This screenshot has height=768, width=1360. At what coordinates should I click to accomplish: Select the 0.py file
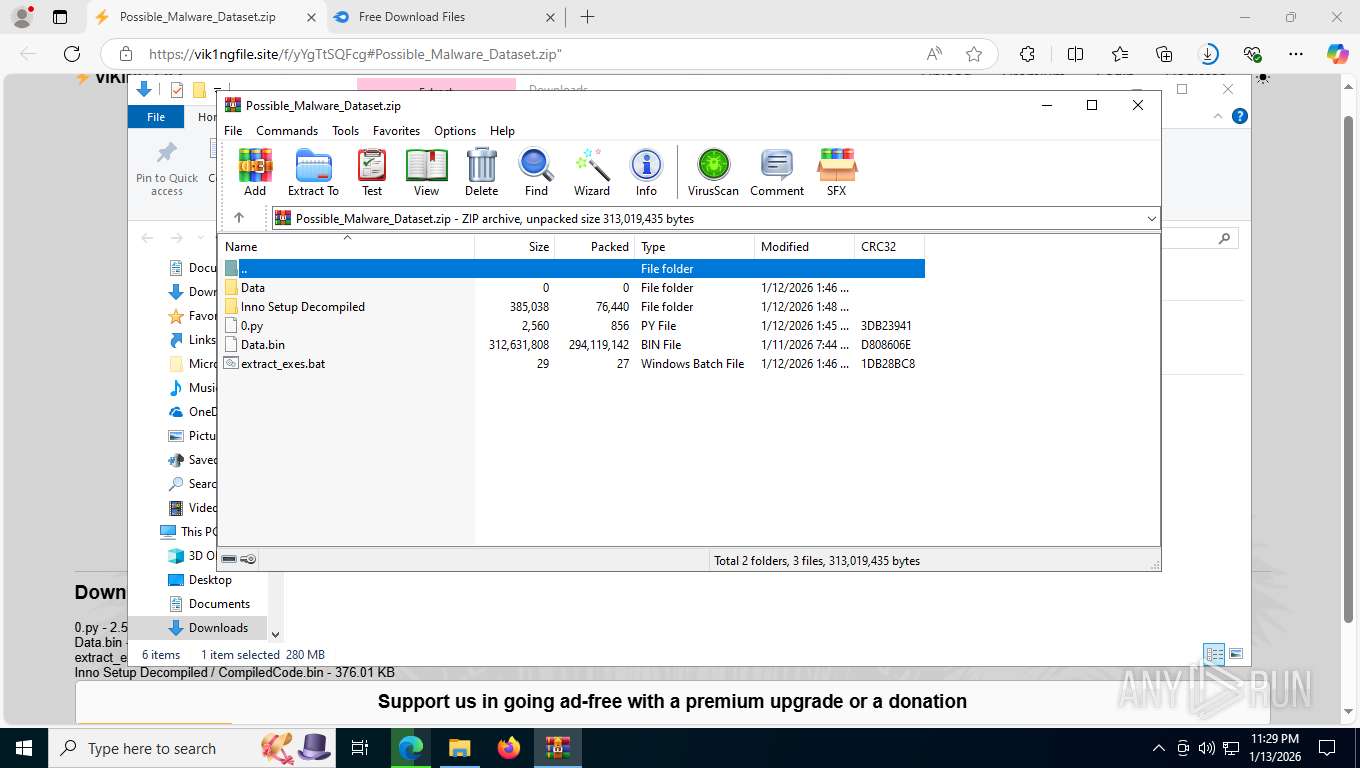pyautogui.click(x=572, y=326)
